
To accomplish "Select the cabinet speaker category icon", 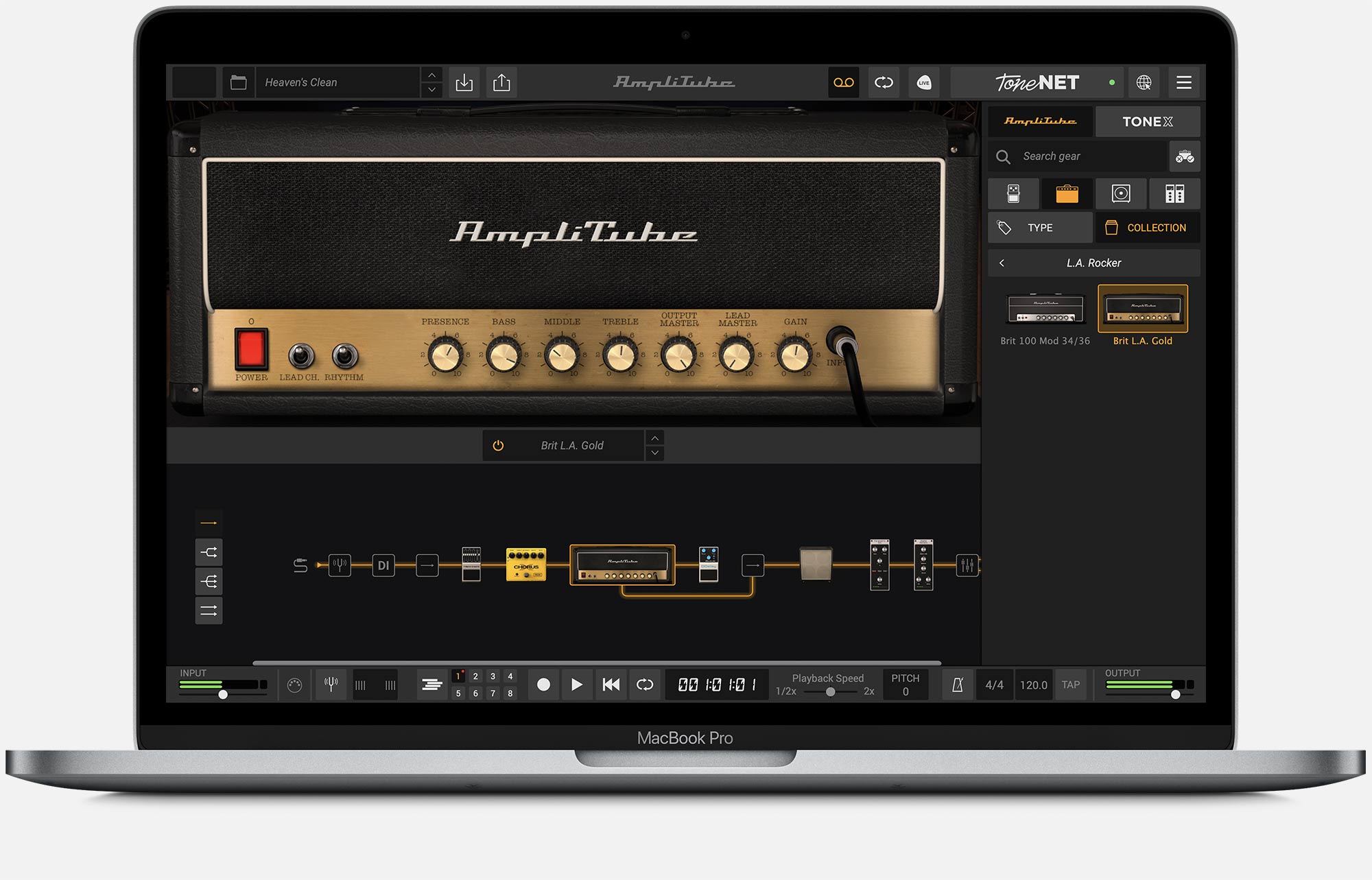I will [1120, 193].
